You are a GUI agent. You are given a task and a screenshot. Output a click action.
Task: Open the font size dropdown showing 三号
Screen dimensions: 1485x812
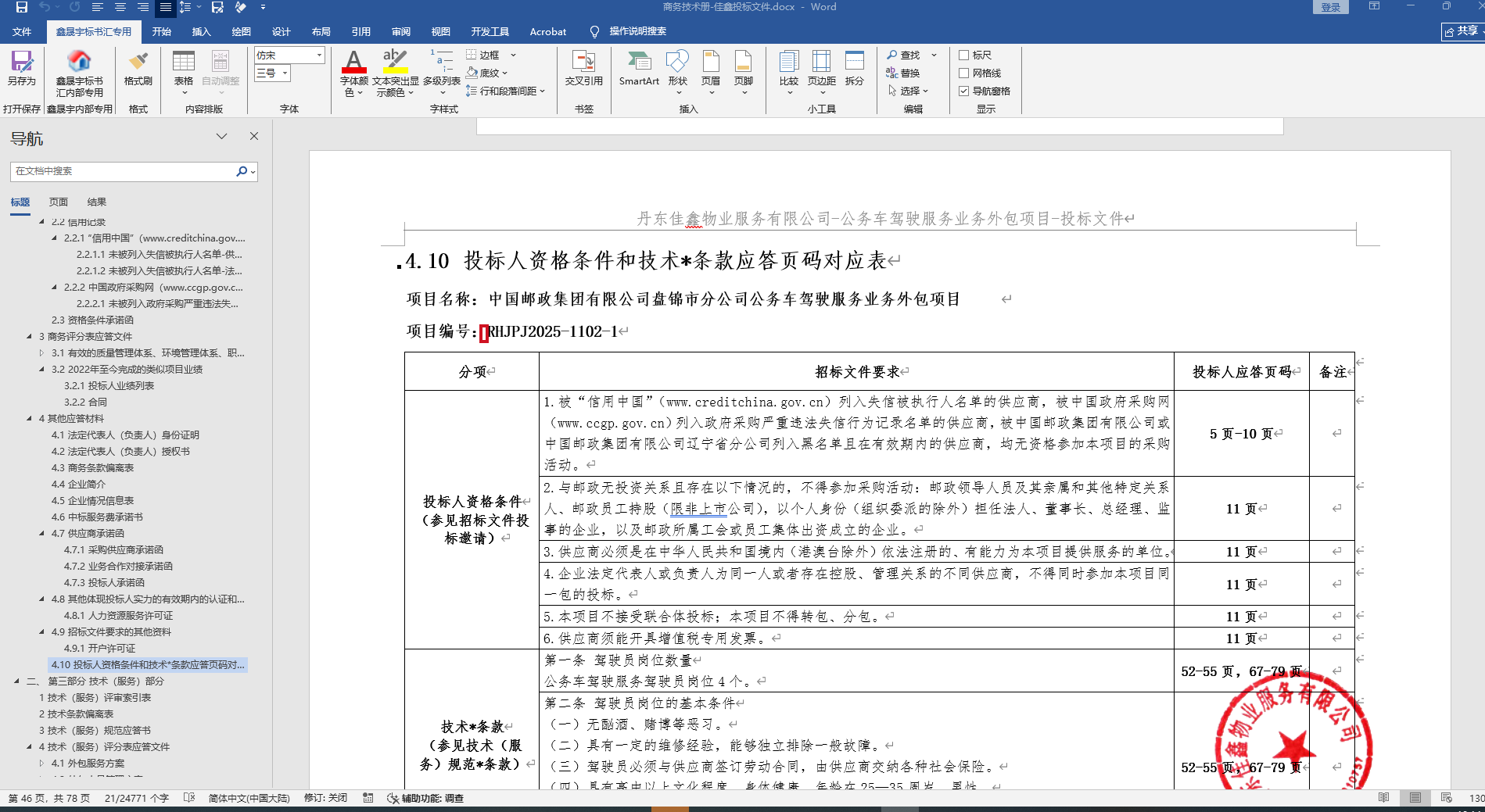[285, 73]
